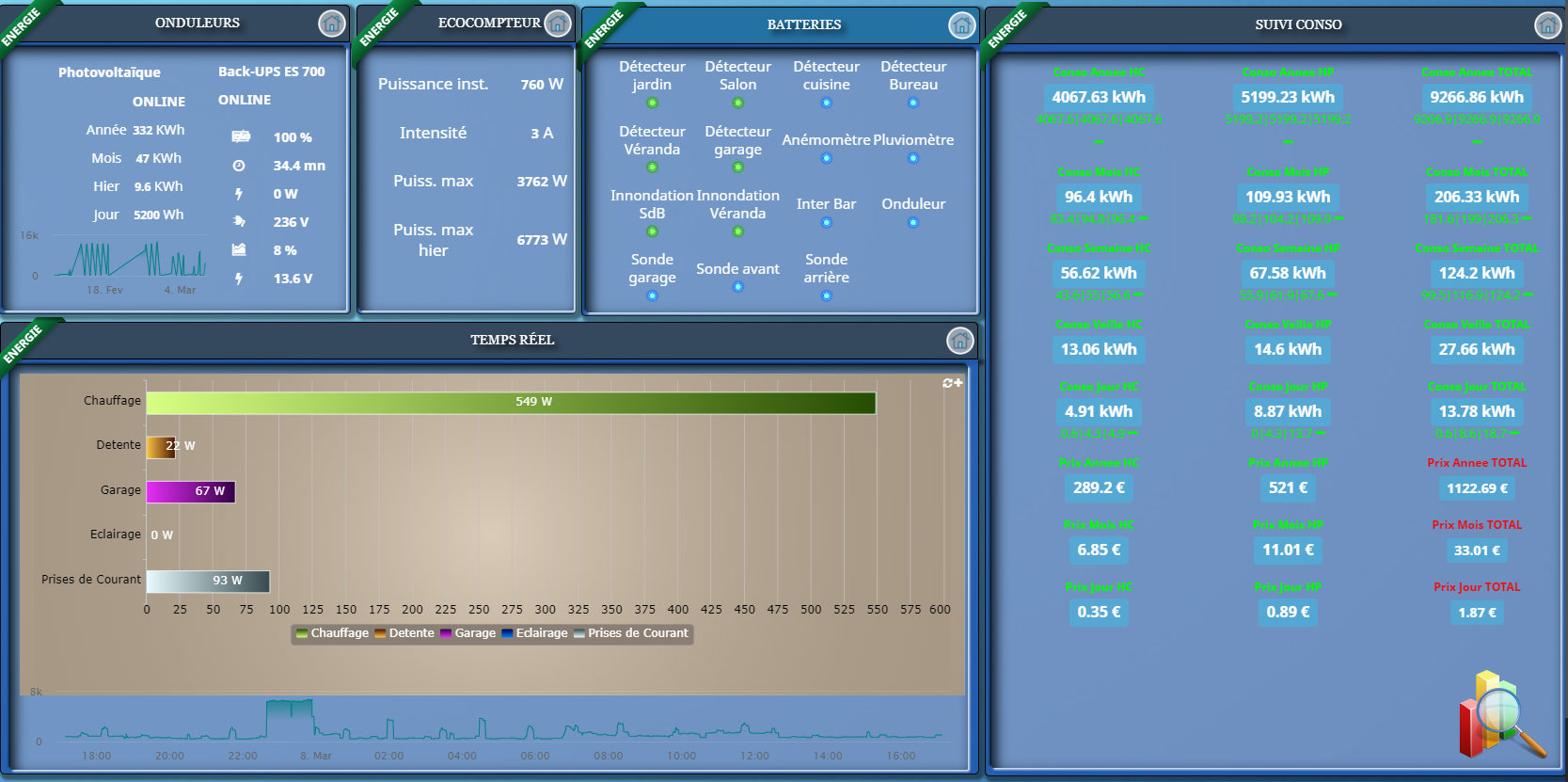Open home icon in TEMPS RÉEL panel header
Viewport: 1568px width, 782px height.
click(x=959, y=341)
